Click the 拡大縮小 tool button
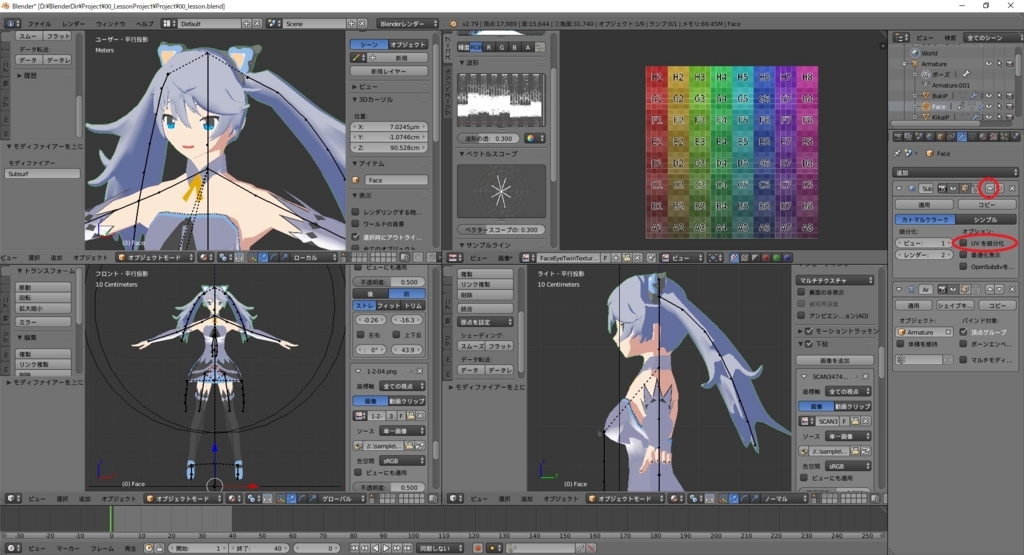The image size is (1024, 555). coord(43,308)
